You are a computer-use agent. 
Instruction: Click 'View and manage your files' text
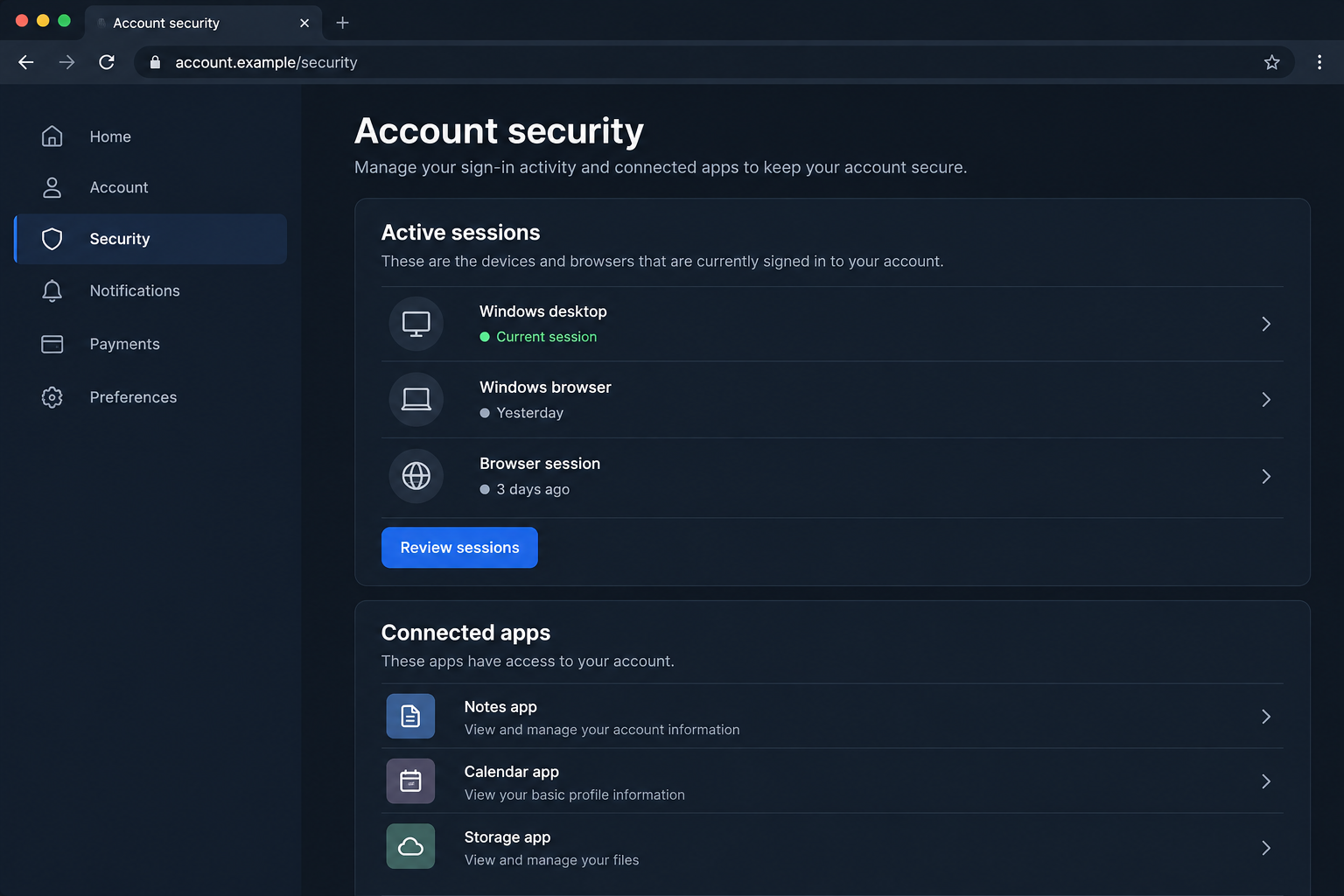point(551,860)
